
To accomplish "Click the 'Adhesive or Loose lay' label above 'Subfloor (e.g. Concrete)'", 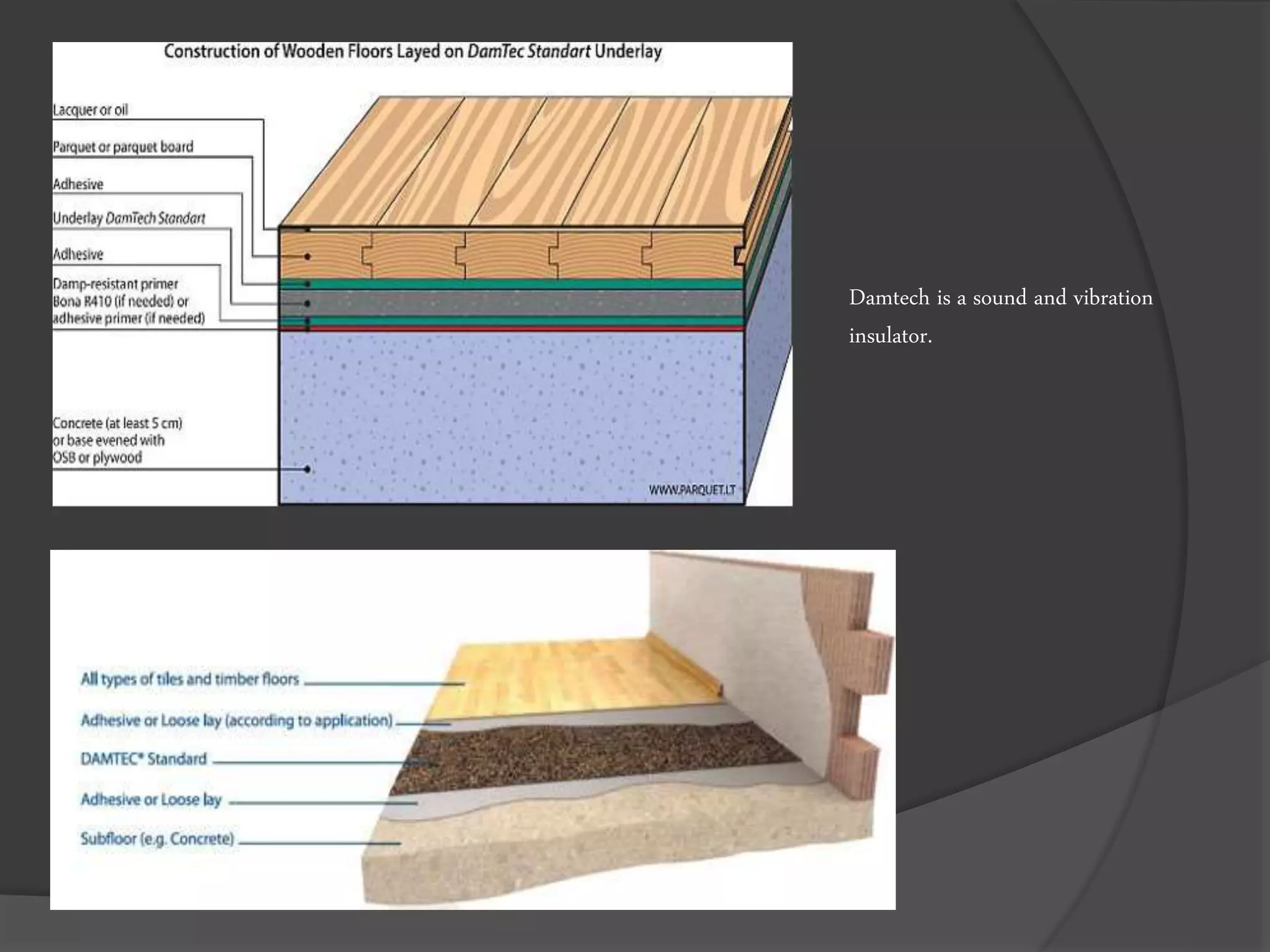I will point(151,800).
